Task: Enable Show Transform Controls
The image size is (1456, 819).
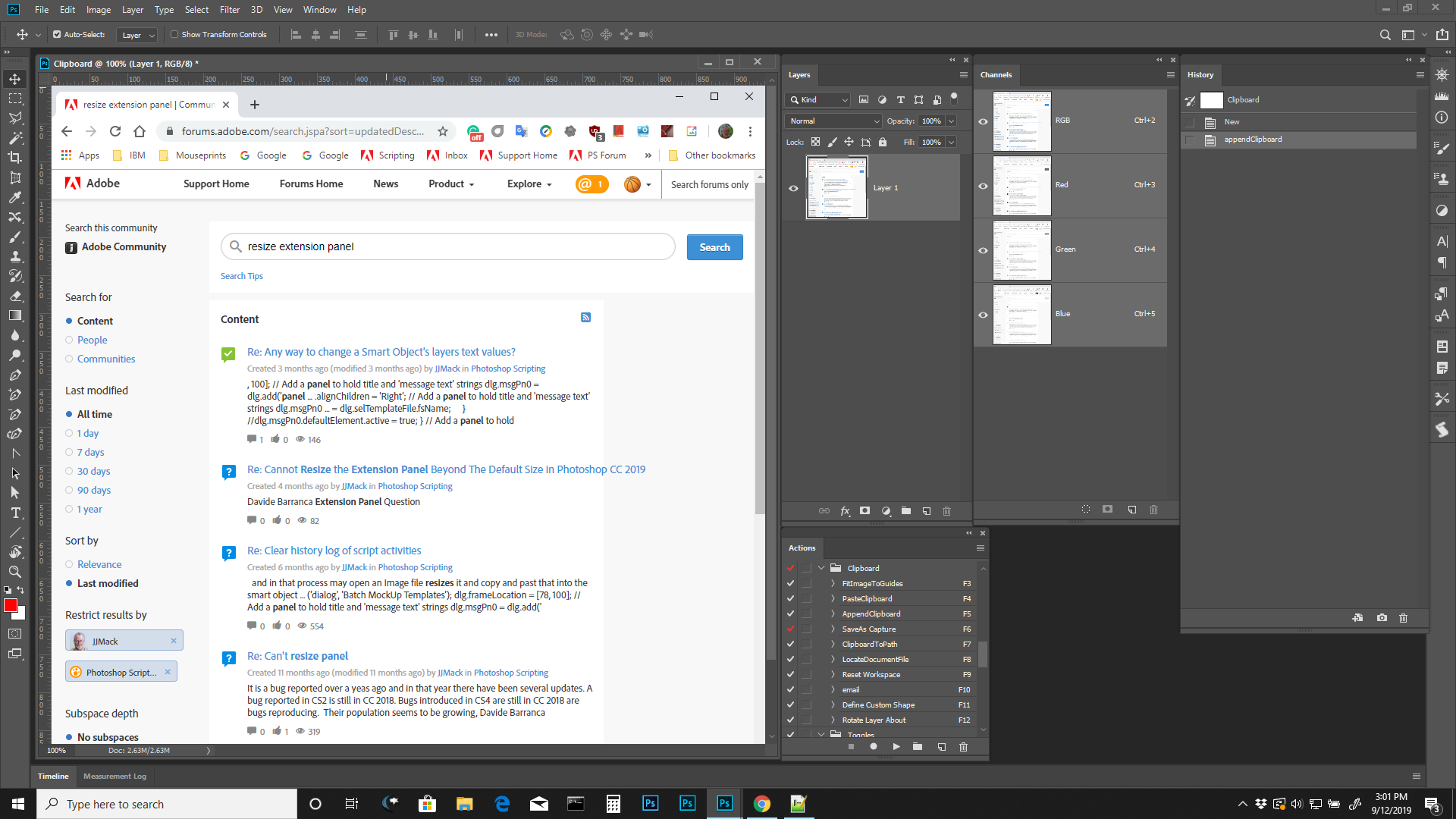Action: (174, 34)
